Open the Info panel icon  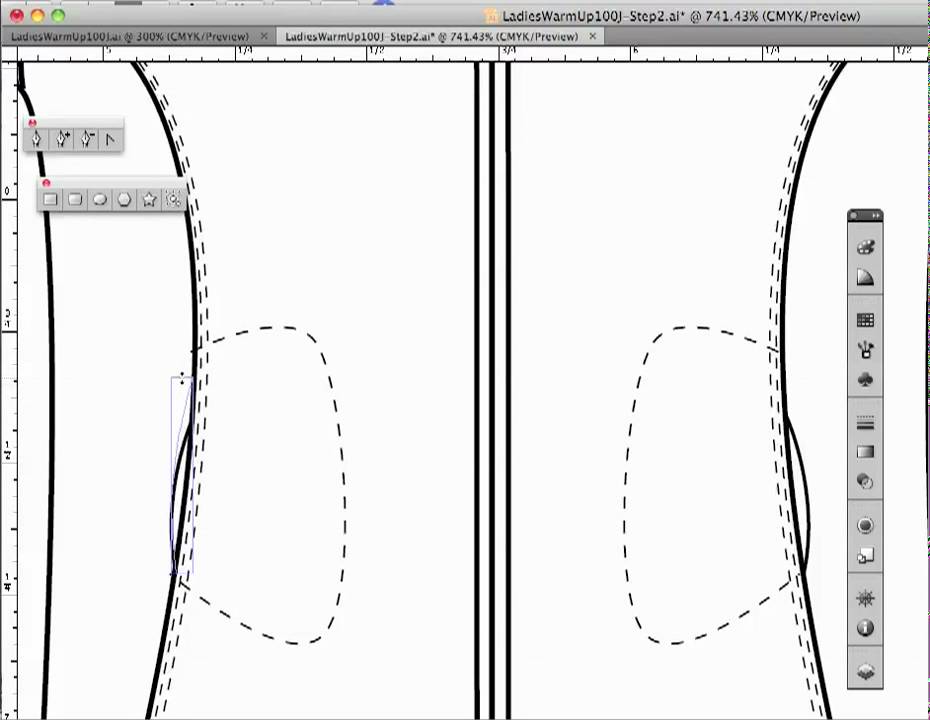[x=865, y=627]
